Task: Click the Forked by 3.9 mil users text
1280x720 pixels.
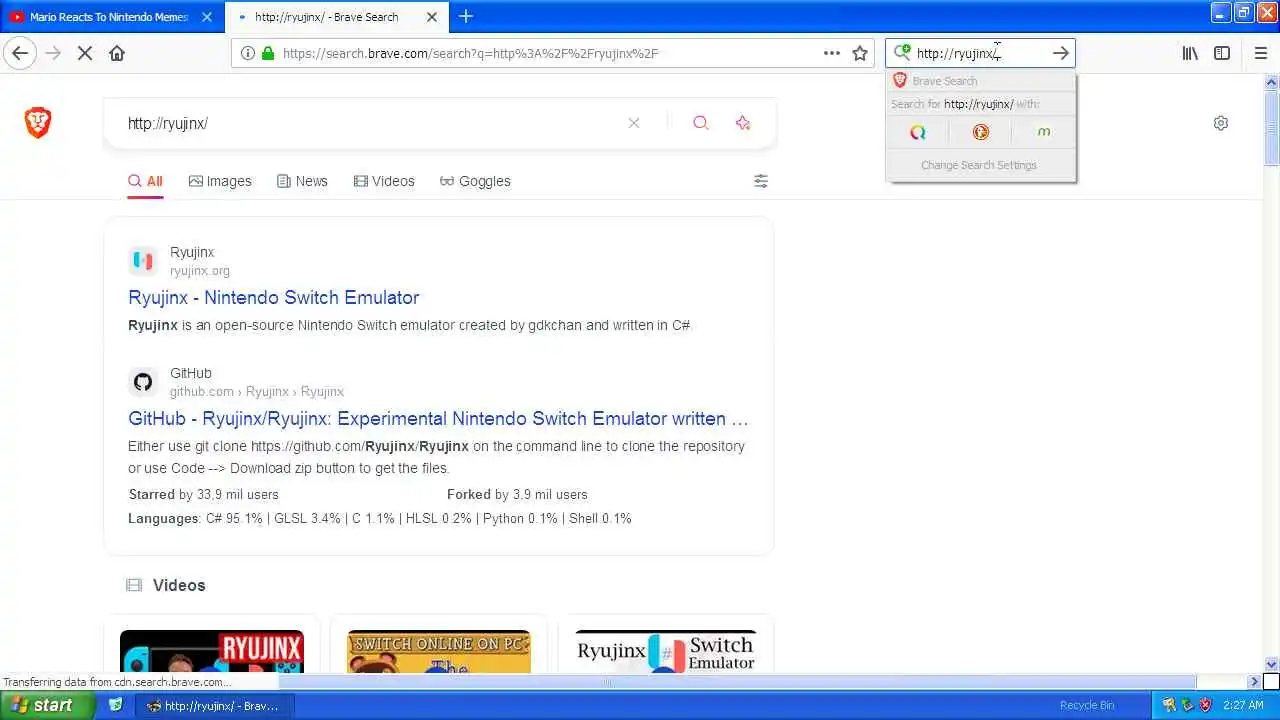Action: click(x=517, y=494)
